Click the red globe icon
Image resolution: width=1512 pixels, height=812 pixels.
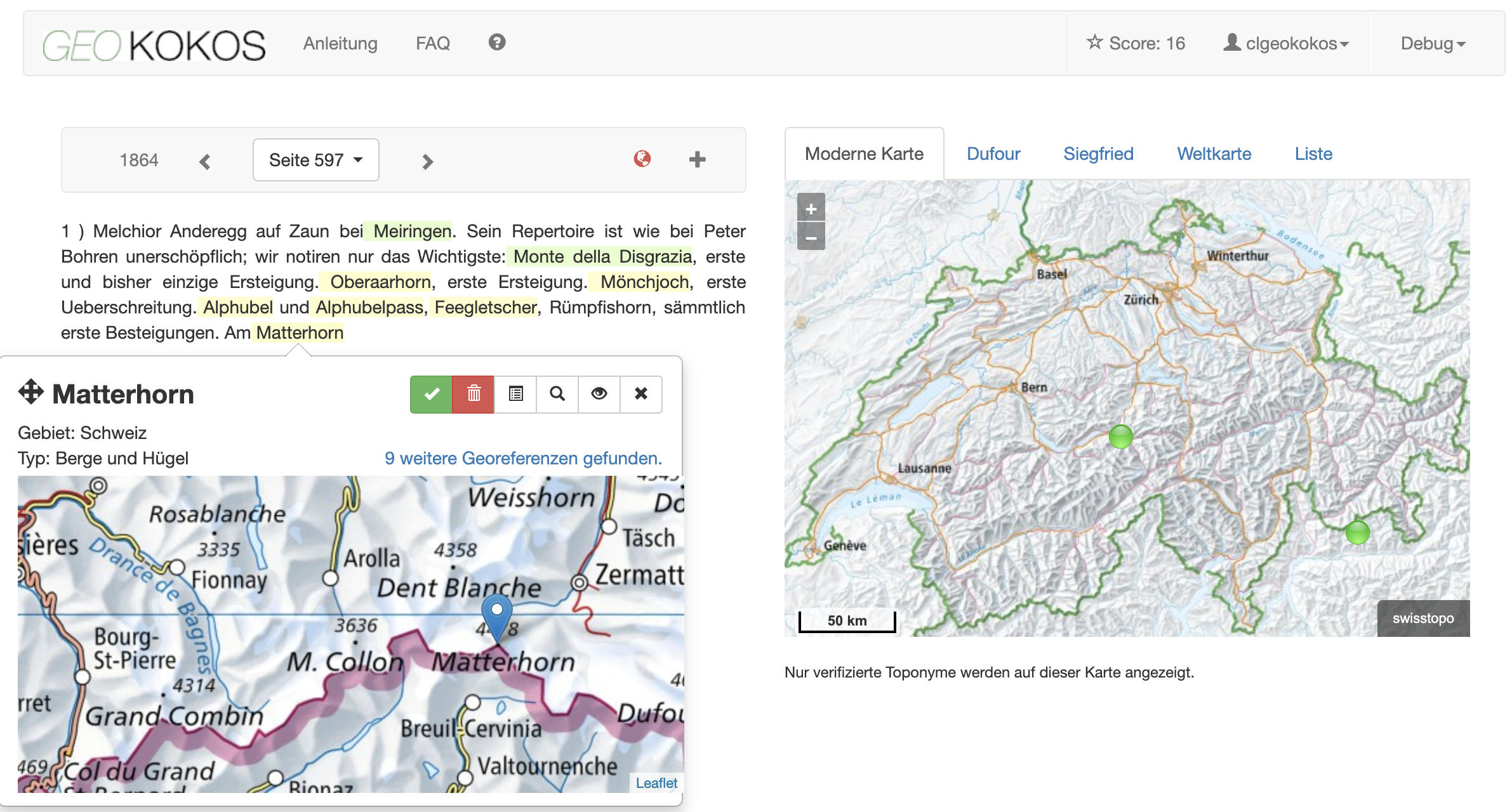[x=642, y=159]
